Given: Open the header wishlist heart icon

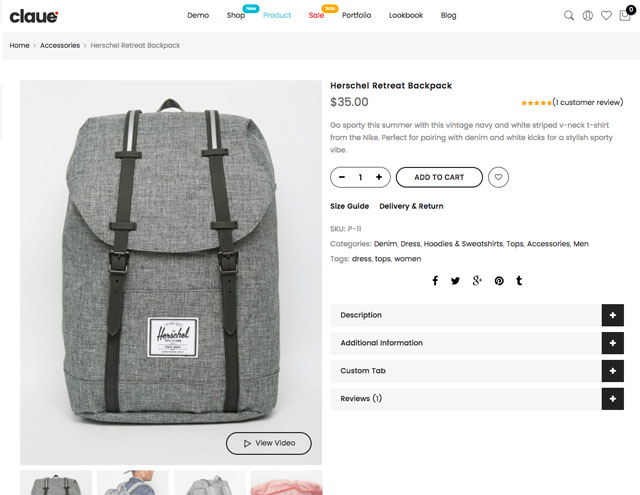Looking at the screenshot, I should [606, 16].
